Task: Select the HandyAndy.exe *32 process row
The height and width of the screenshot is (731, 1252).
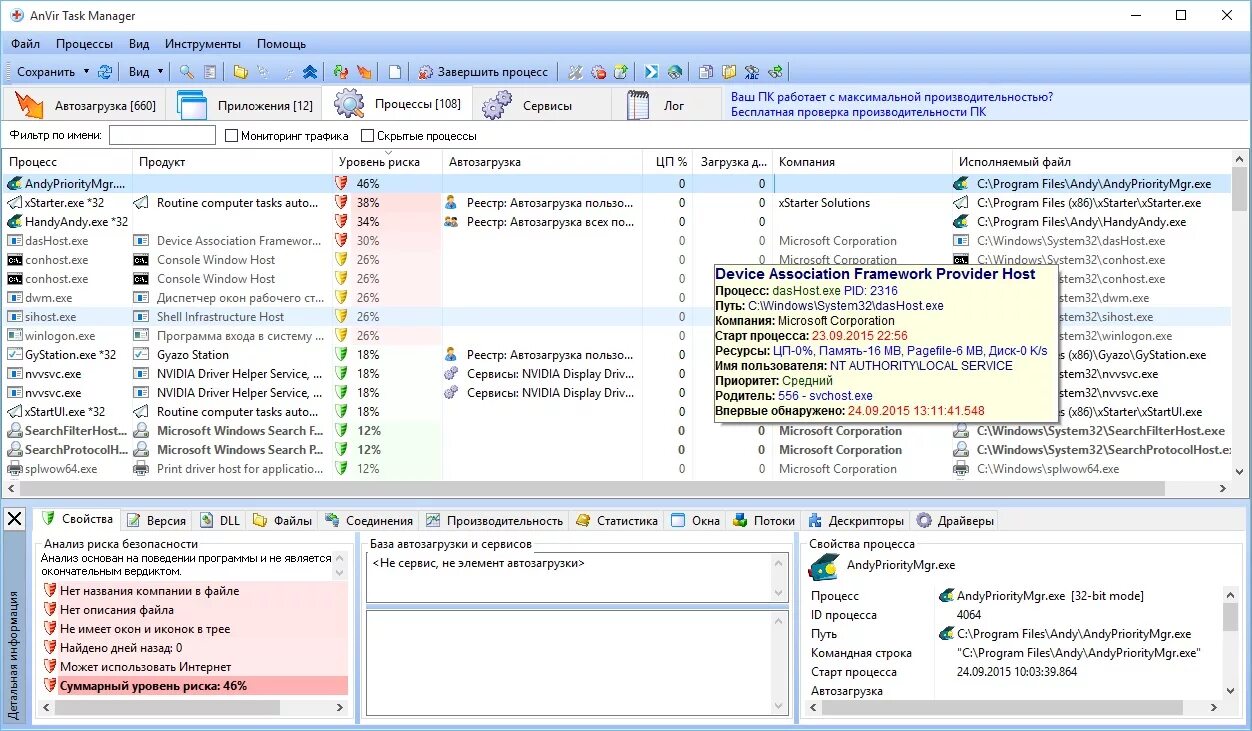Action: pos(617,222)
